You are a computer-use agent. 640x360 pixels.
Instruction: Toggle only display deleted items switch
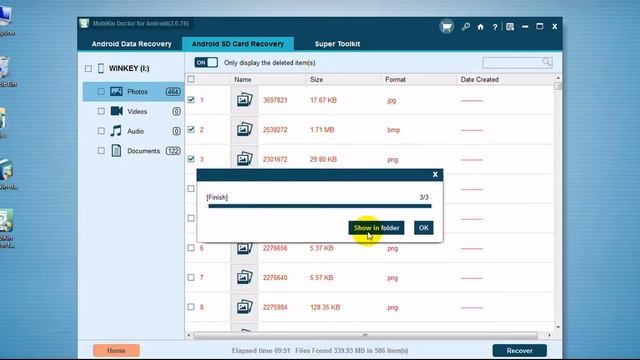pos(206,62)
